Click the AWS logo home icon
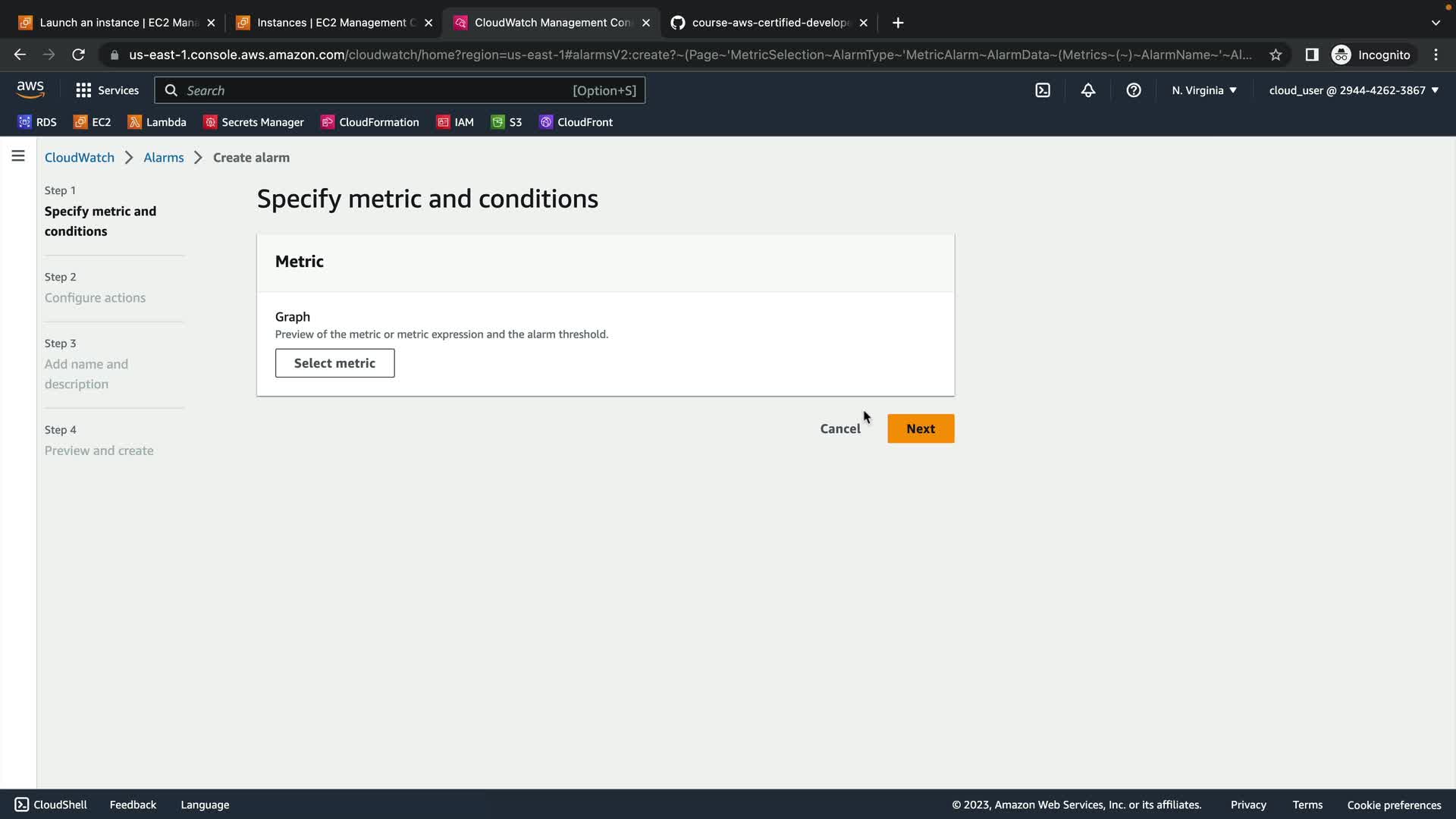 (x=30, y=89)
